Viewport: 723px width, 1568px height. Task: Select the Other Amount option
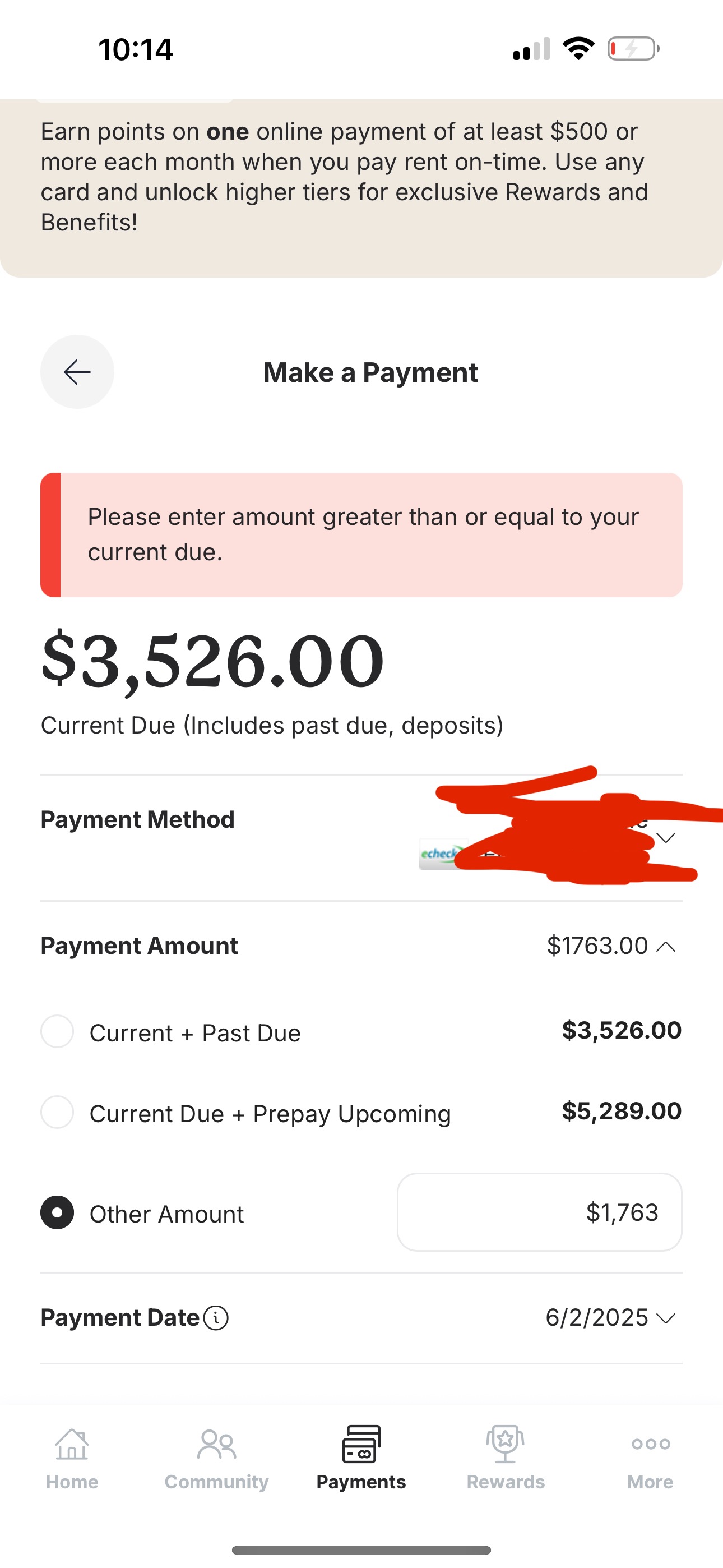(57, 1212)
